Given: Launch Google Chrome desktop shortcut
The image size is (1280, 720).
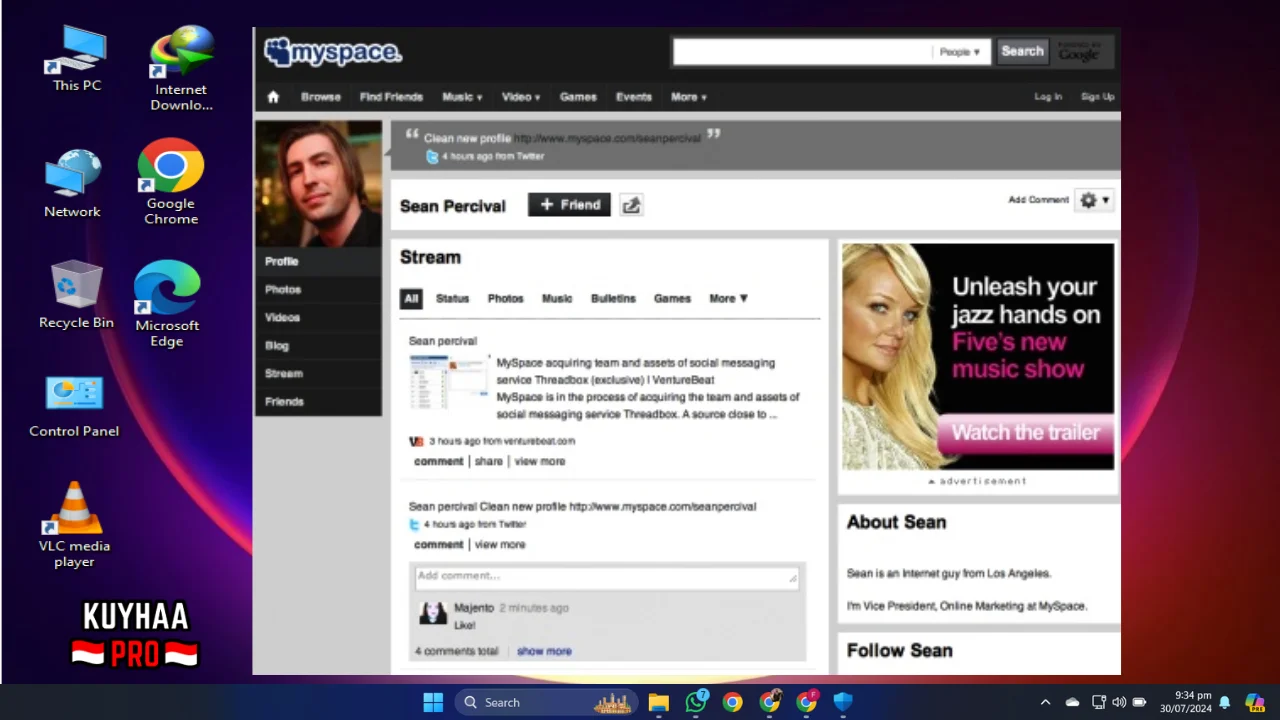Looking at the screenshot, I should 171,181.
